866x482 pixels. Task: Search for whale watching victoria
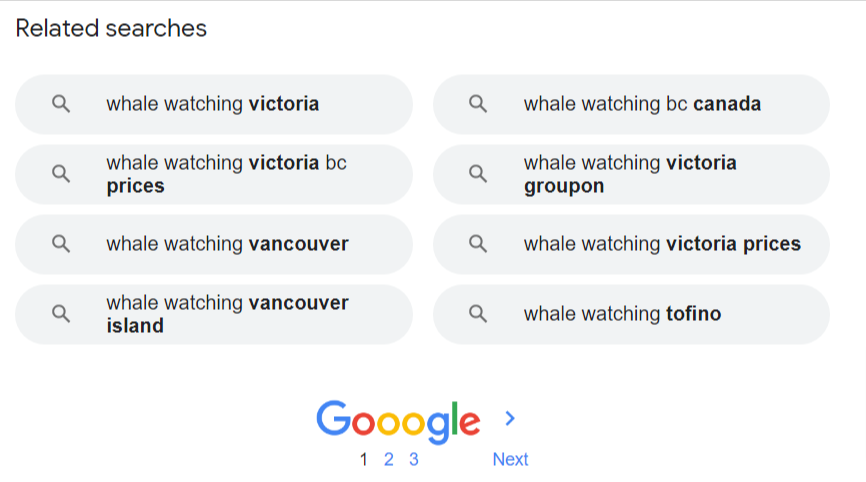pos(213,104)
